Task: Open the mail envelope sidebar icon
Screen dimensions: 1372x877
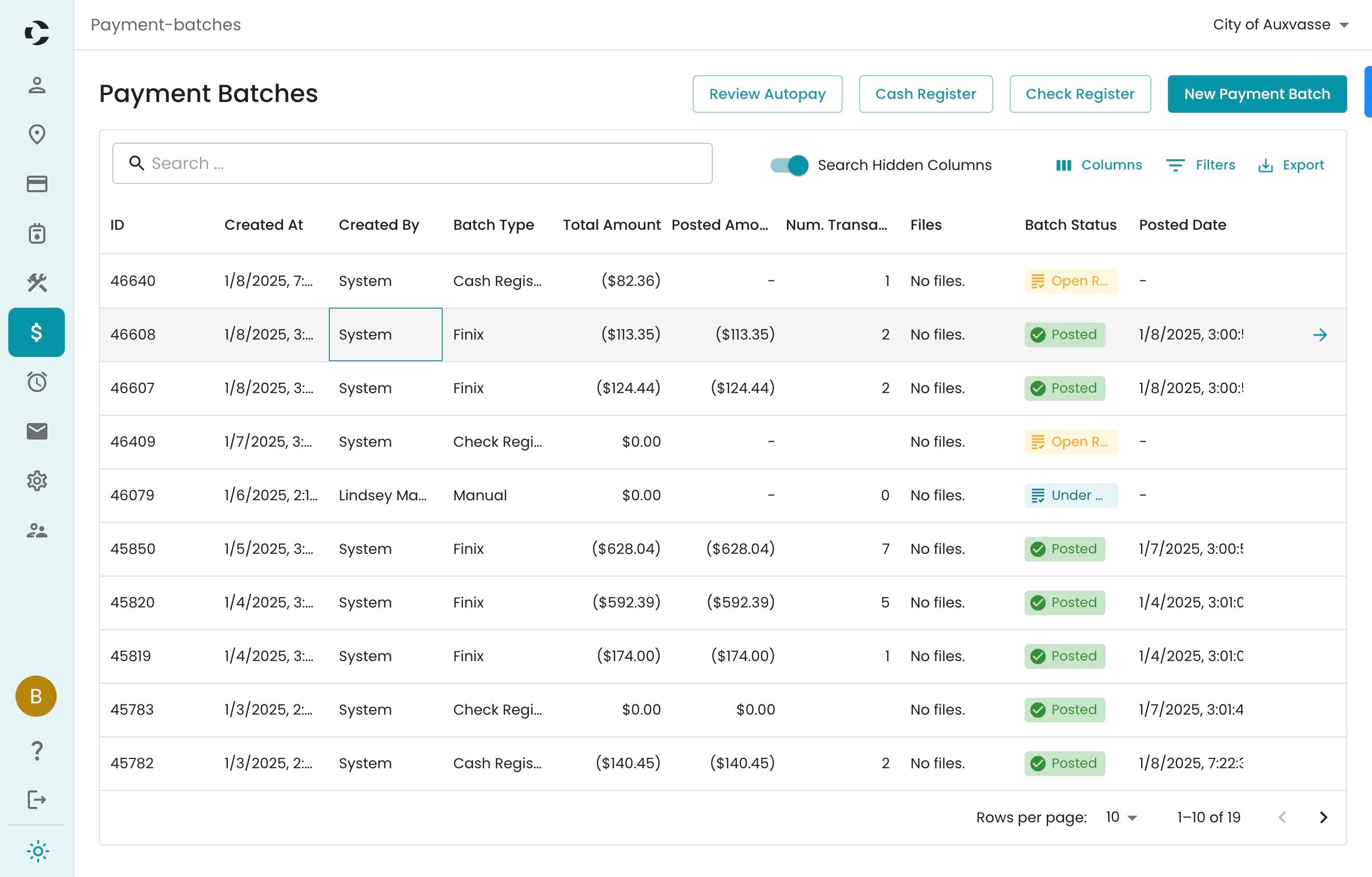Action: [37, 431]
